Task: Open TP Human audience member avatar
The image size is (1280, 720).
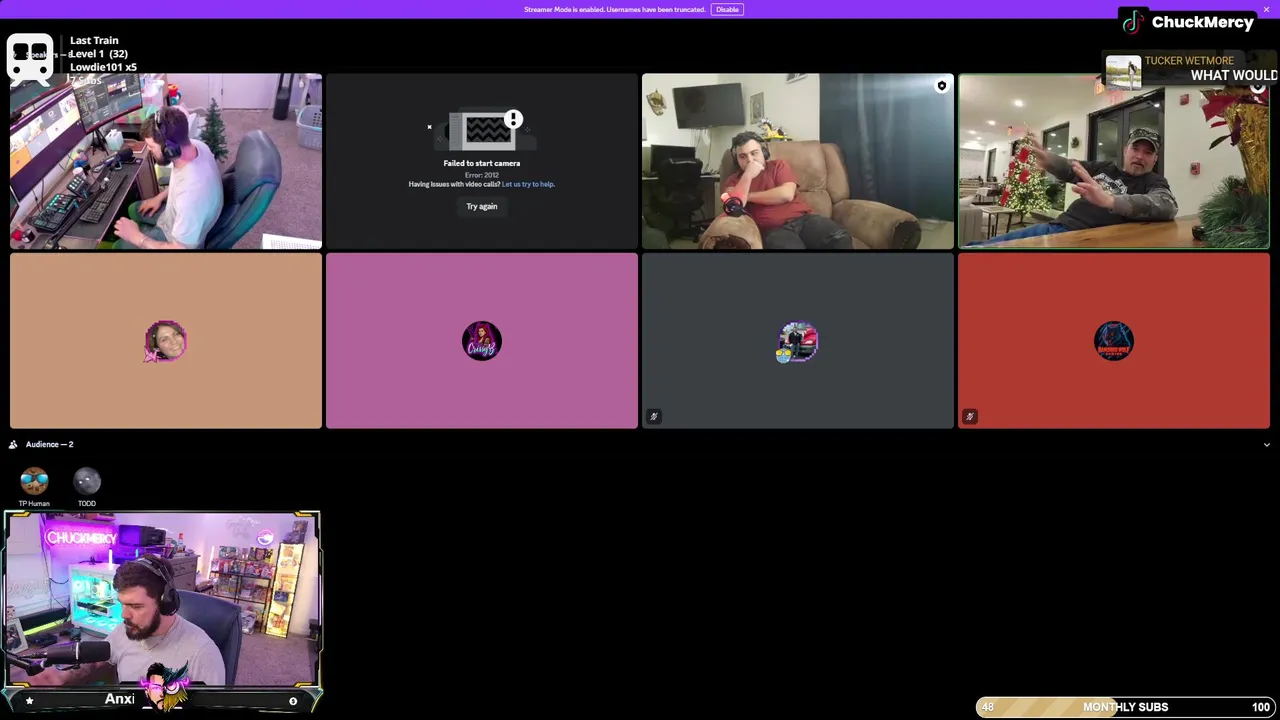Action: tap(34, 481)
